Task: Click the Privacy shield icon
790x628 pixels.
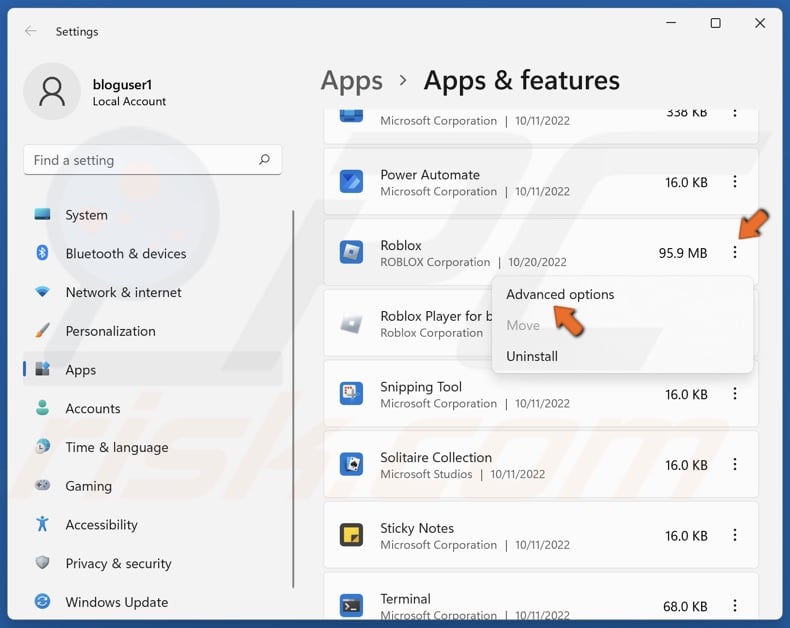Action: point(42,562)
